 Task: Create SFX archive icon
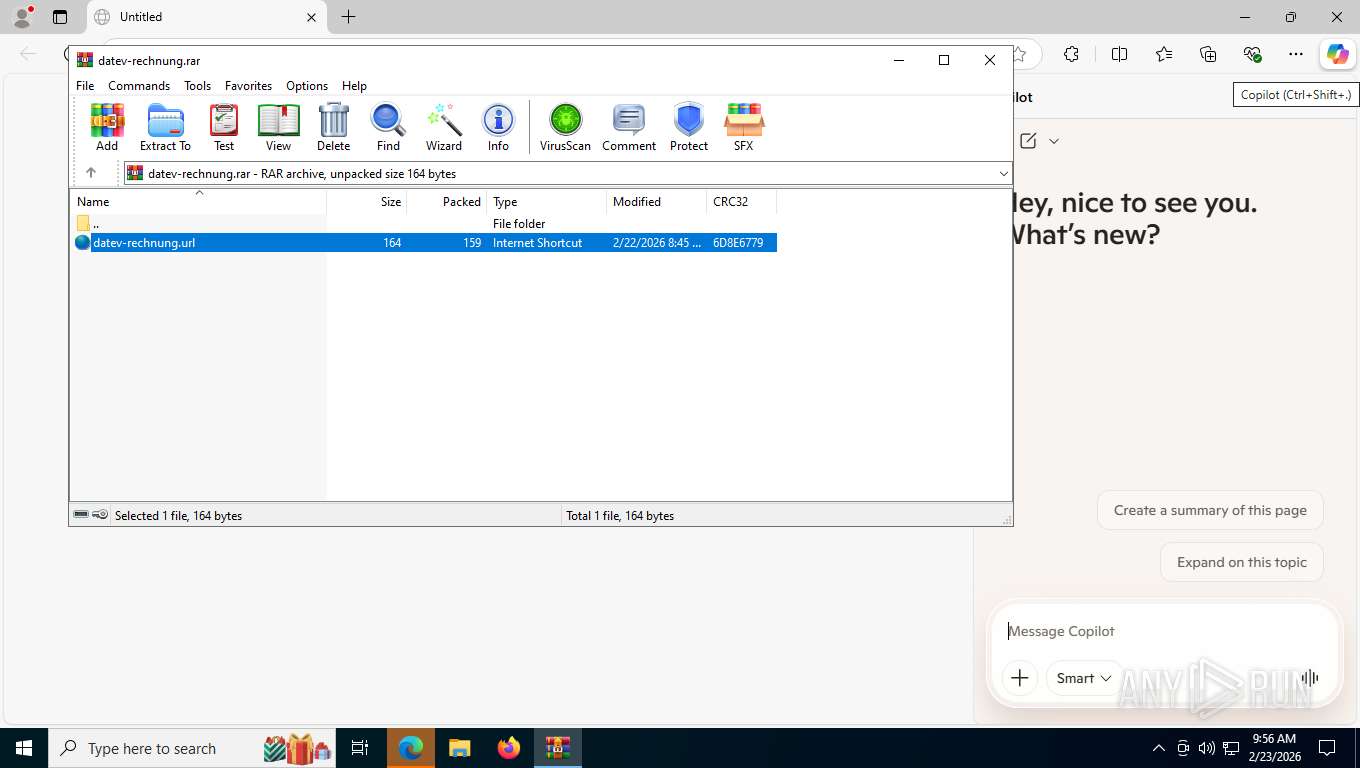pyautogui.click(x=743, y=127)
